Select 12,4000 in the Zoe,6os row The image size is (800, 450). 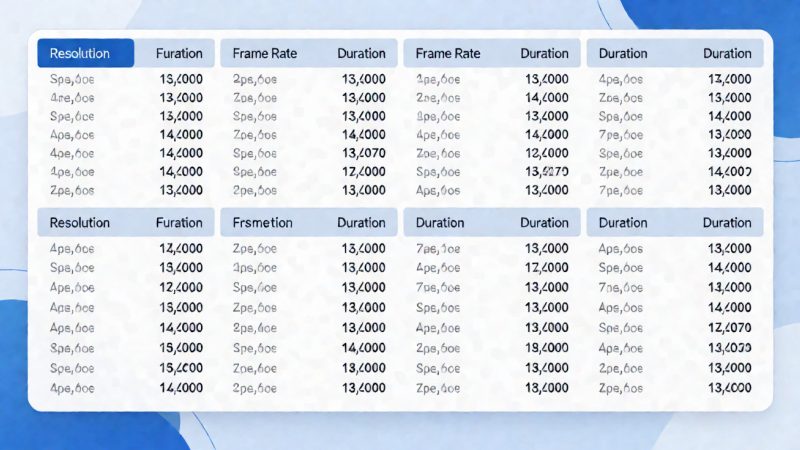pyautogui.click(x=546, y=153)
